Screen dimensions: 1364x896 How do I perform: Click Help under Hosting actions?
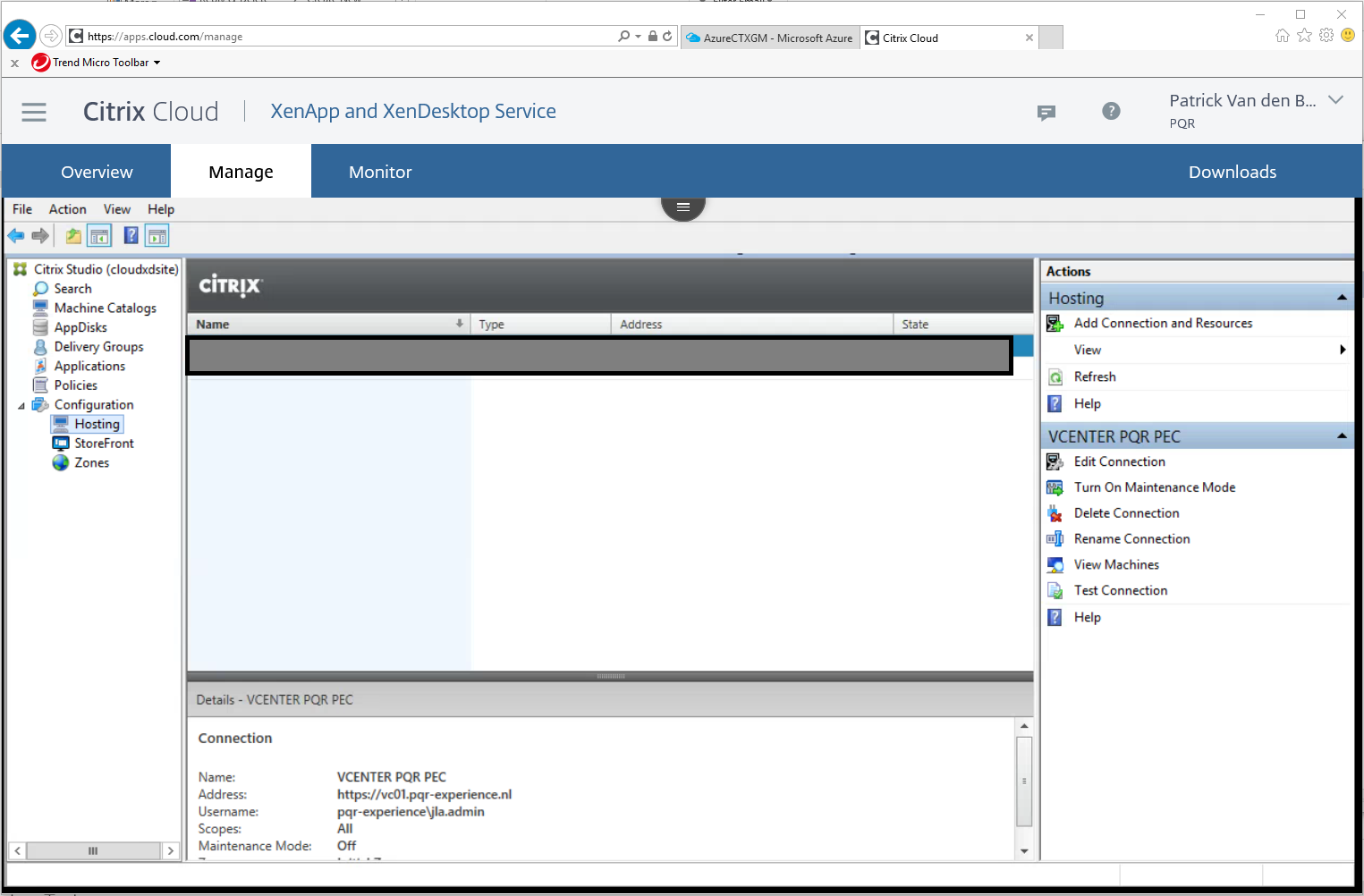click(x=1087, y=404)
